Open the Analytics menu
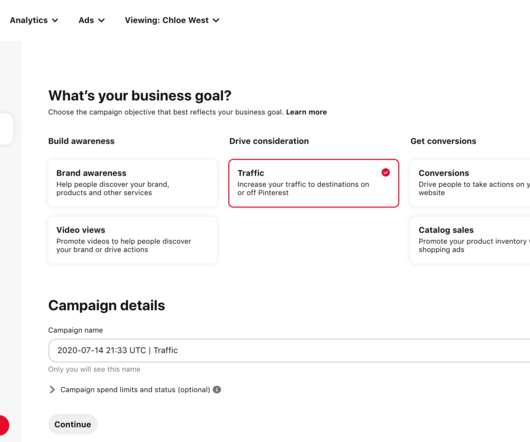The width and height of the screenshot is (530, 442). coord(34,20)
